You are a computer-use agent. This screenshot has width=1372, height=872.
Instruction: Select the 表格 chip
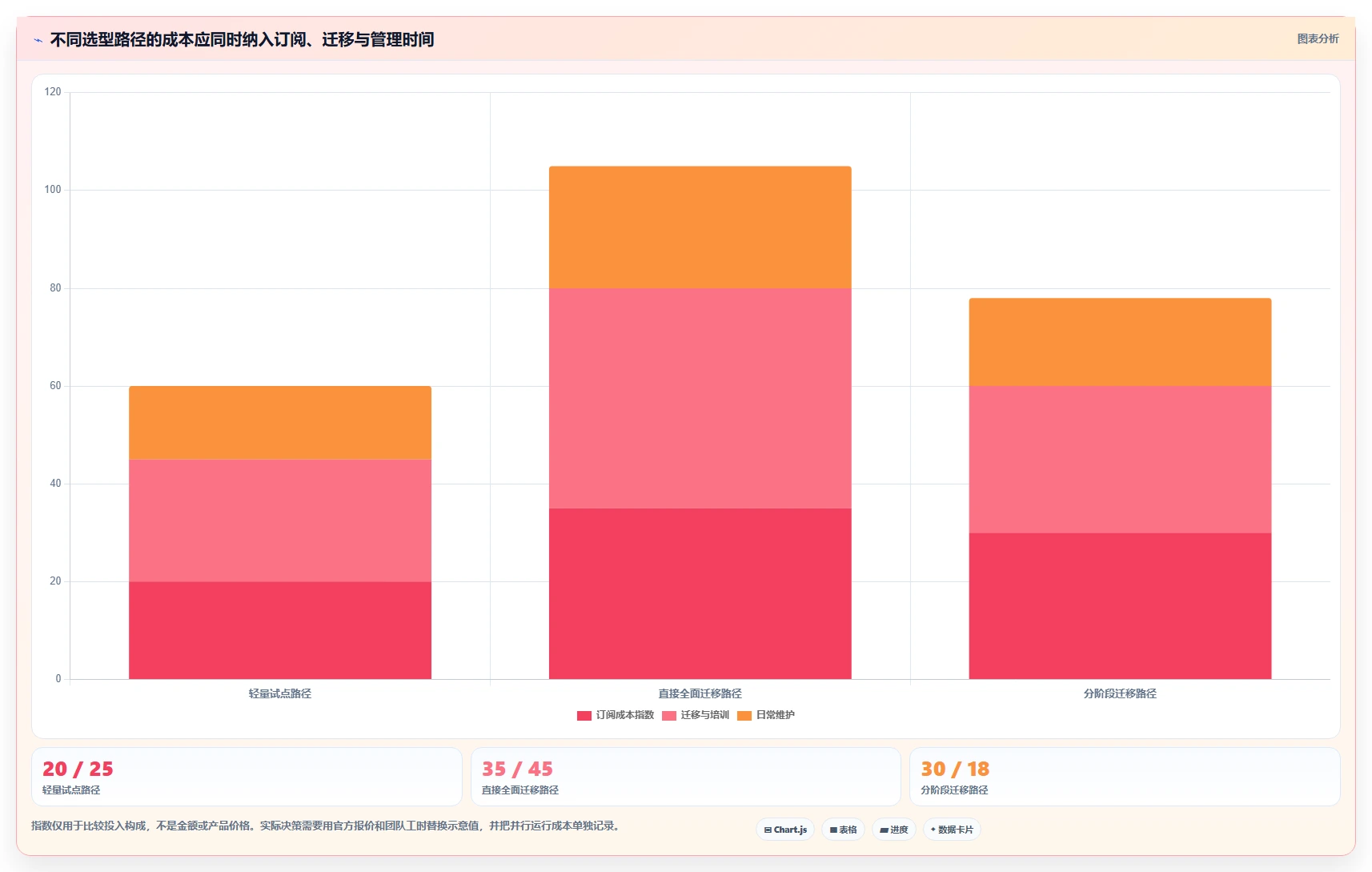click(843, 830)
